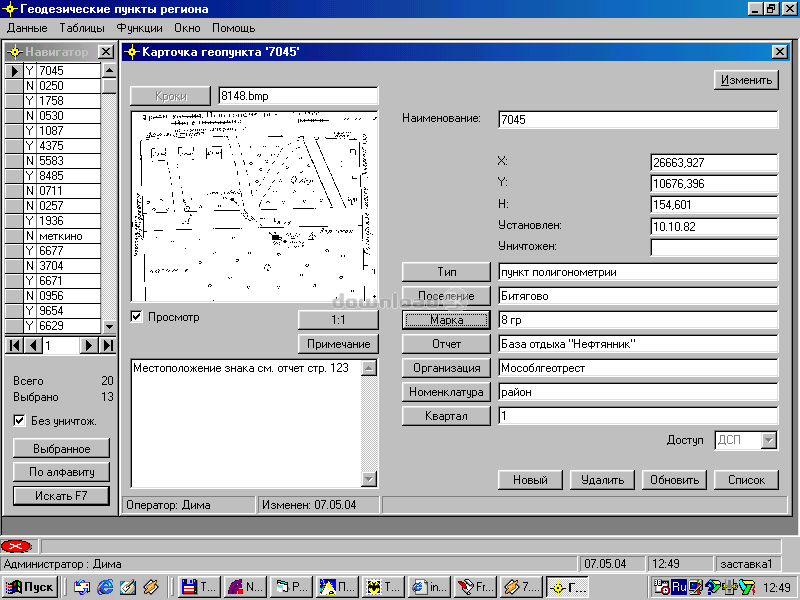Viewport: 800px width, 600px height.
Task: Click the Новый button
Action: (530, 480)
